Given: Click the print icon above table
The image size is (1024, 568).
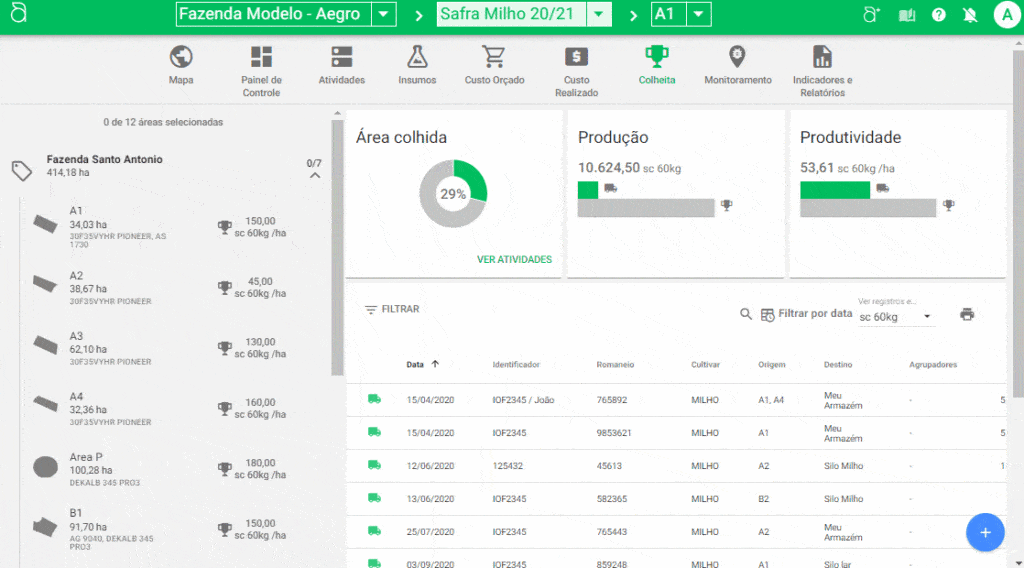Looking at the screenshot, I should pyautogui.click(x=967, y=314).
